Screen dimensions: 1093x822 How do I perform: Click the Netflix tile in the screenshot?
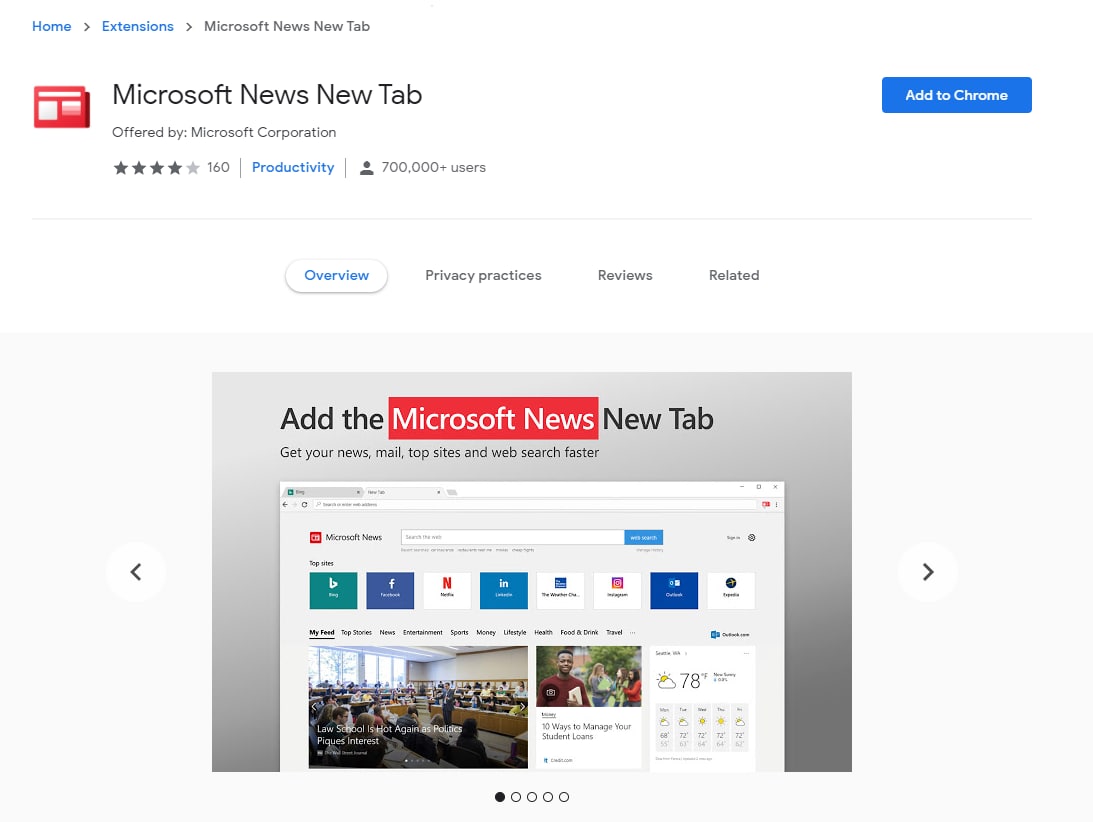click(x=447, y=591)
